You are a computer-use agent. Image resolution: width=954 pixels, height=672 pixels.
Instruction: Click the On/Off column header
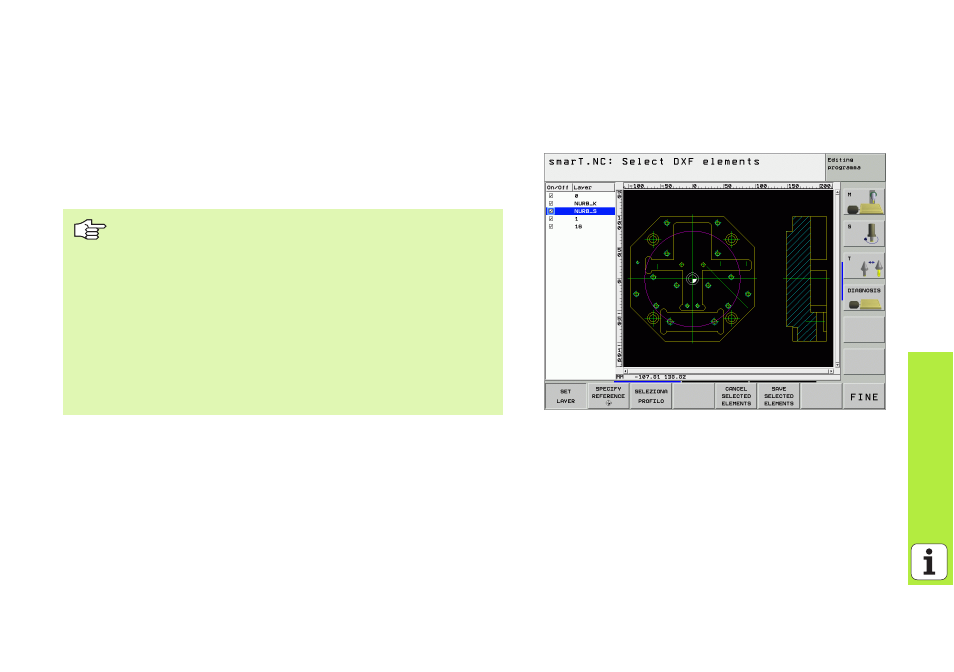(559, 187)
